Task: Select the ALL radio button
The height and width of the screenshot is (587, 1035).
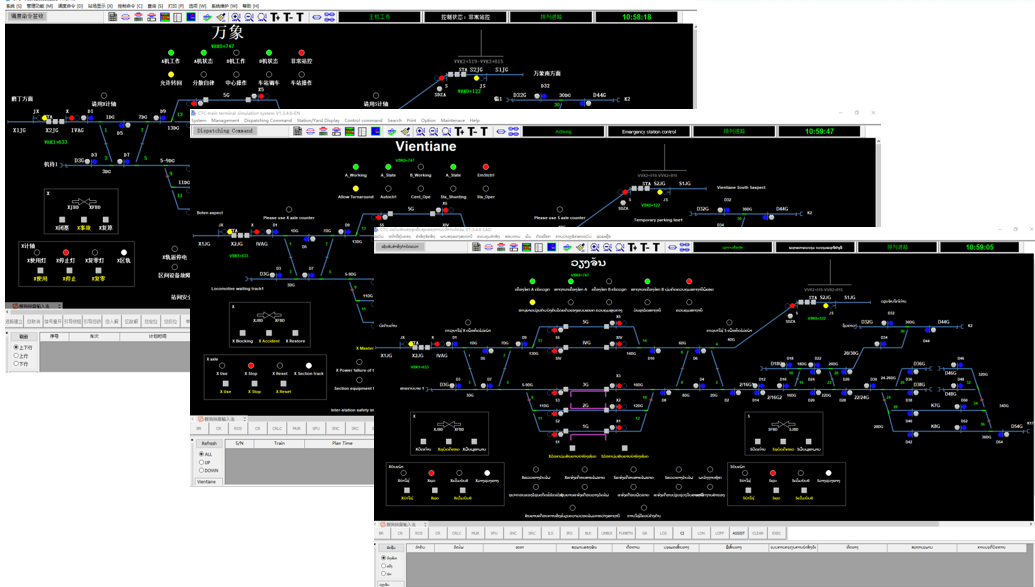Action: click(x=200, y=453)
